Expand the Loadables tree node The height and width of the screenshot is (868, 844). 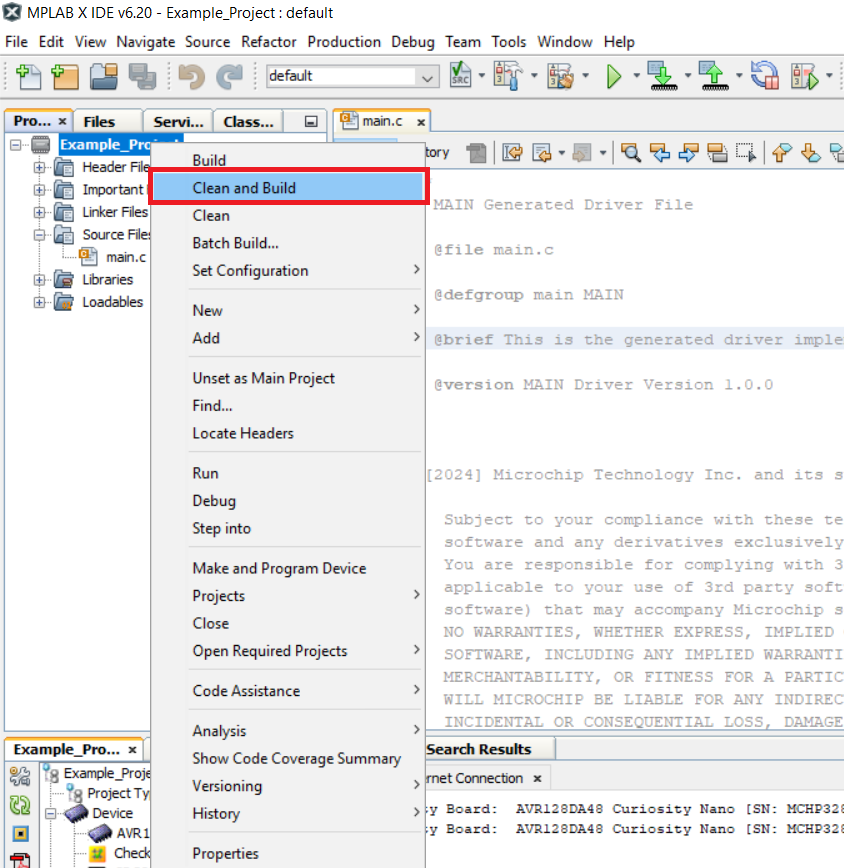(39, 302)
